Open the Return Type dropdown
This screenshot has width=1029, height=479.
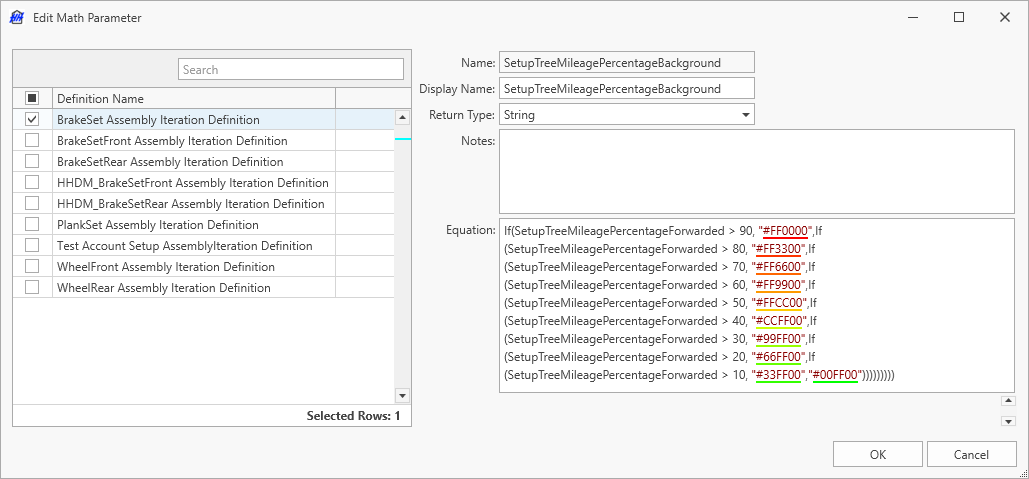745,115
